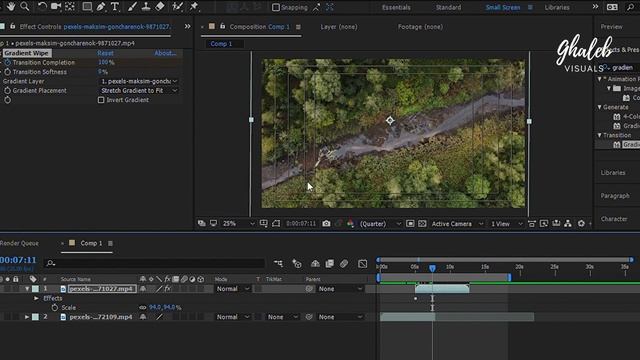Open layer 2 TrkMat None dropdown
The width and height of the screenshot is (640, 360).
pos(282,317)
